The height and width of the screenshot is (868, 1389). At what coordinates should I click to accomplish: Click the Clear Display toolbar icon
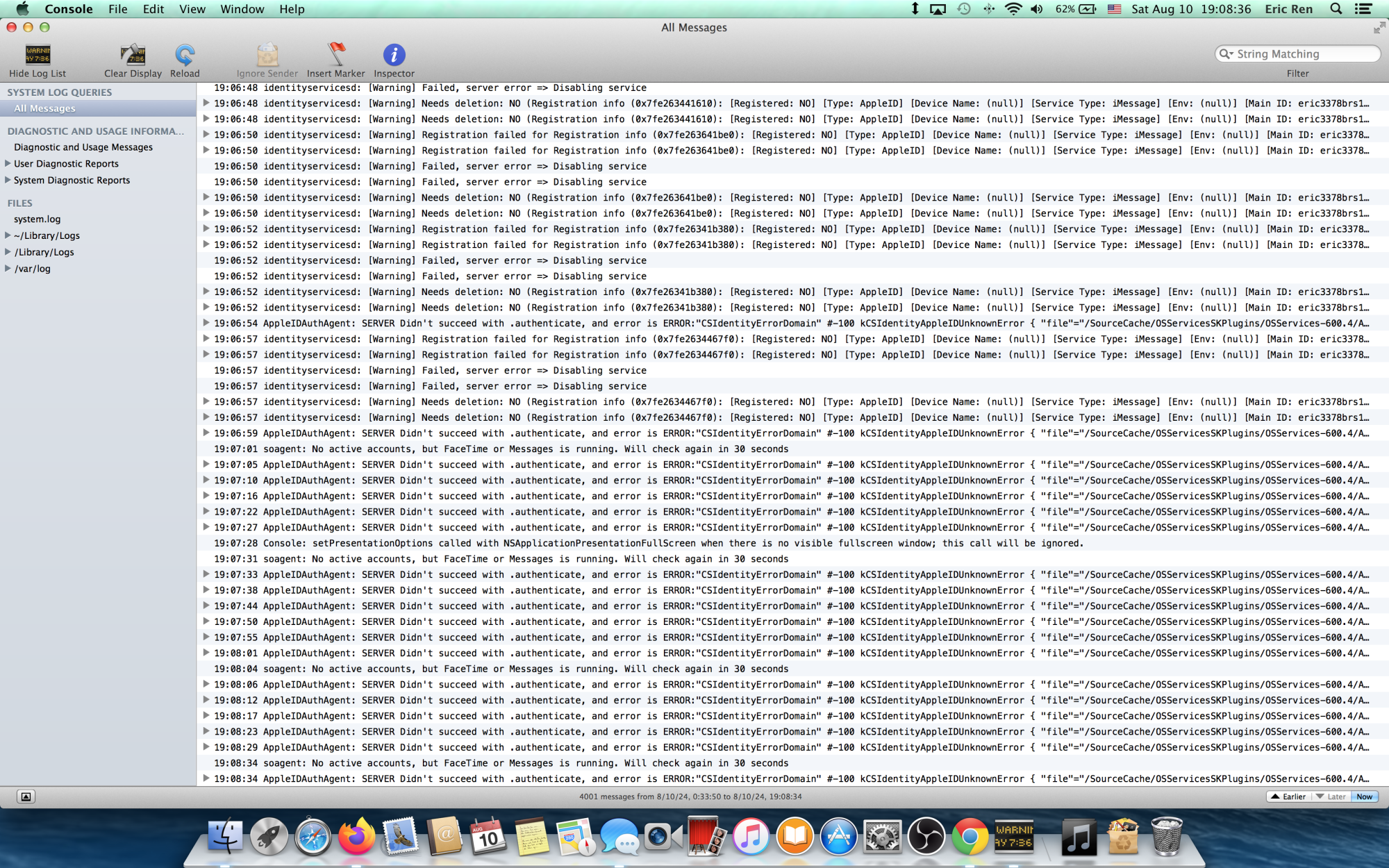click(x=133, y=55)
